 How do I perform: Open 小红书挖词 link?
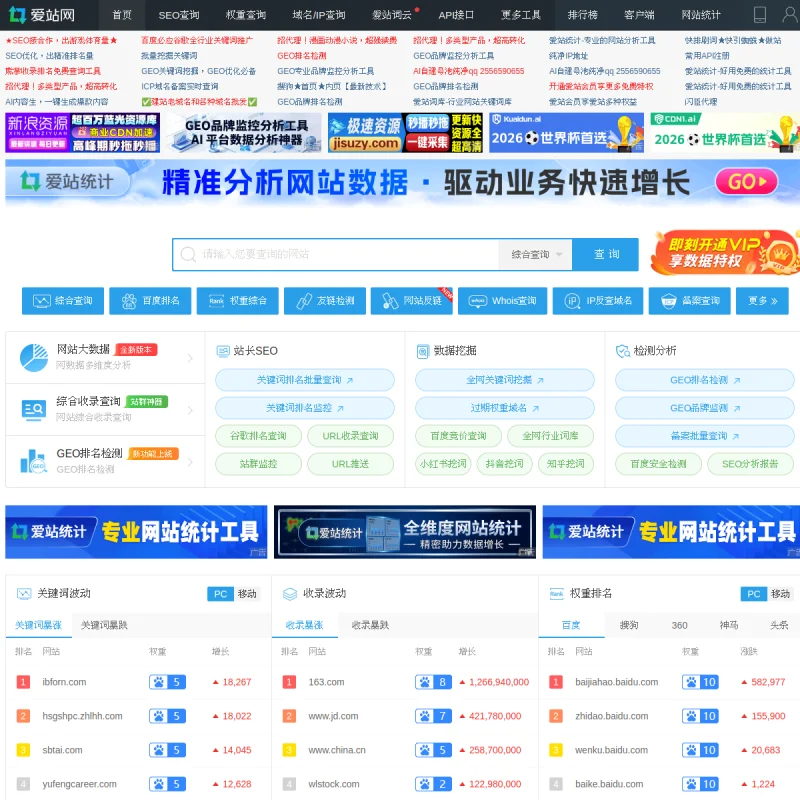coord(443,464)
